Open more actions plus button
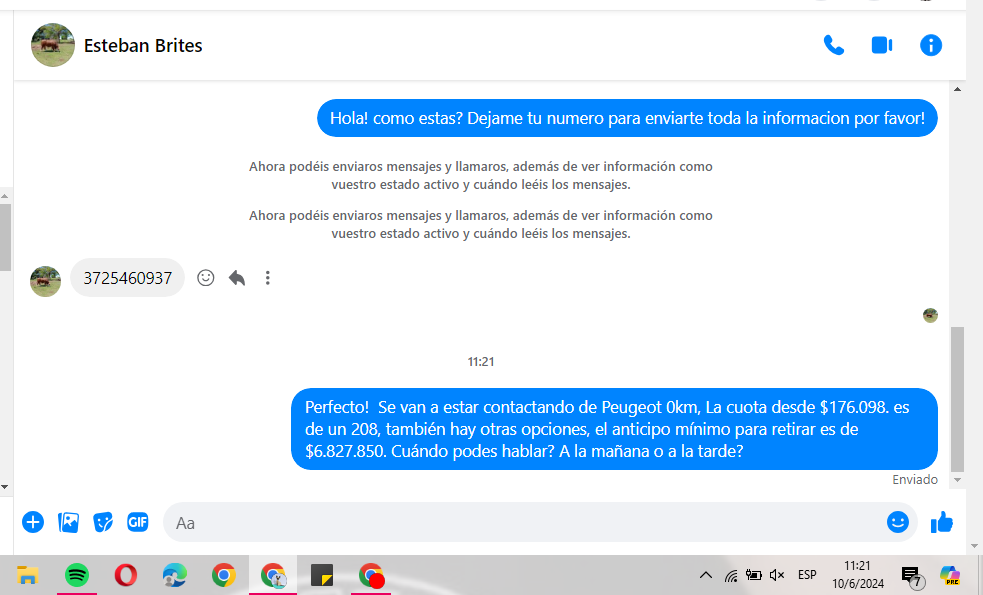The height and width of the screenshot is (595, 983). pos(33,522)
